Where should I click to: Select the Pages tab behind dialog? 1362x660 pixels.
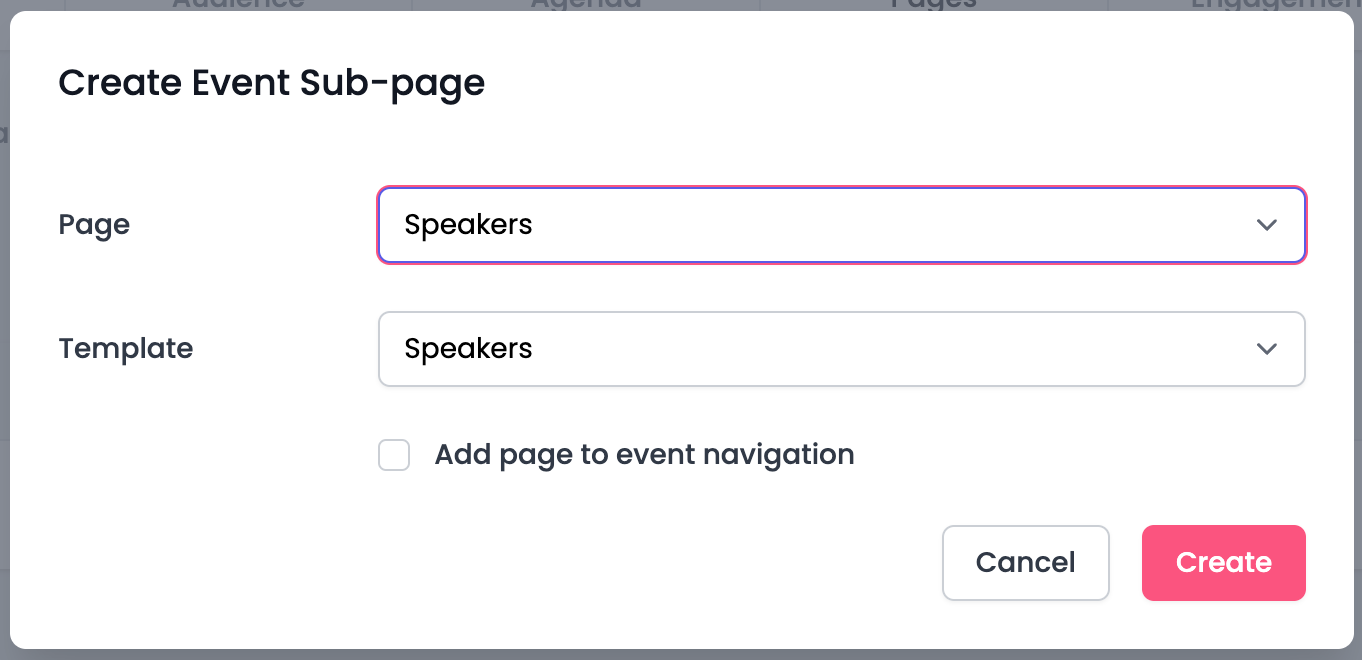tap(934, 4)
